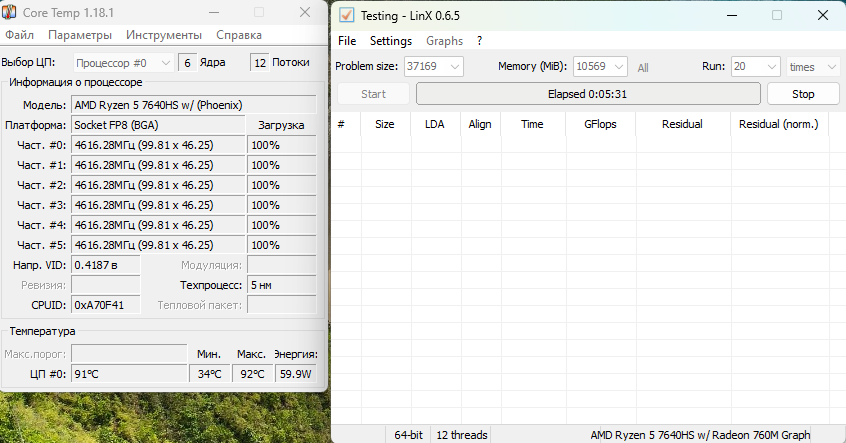Click the LDA column header

435,124
